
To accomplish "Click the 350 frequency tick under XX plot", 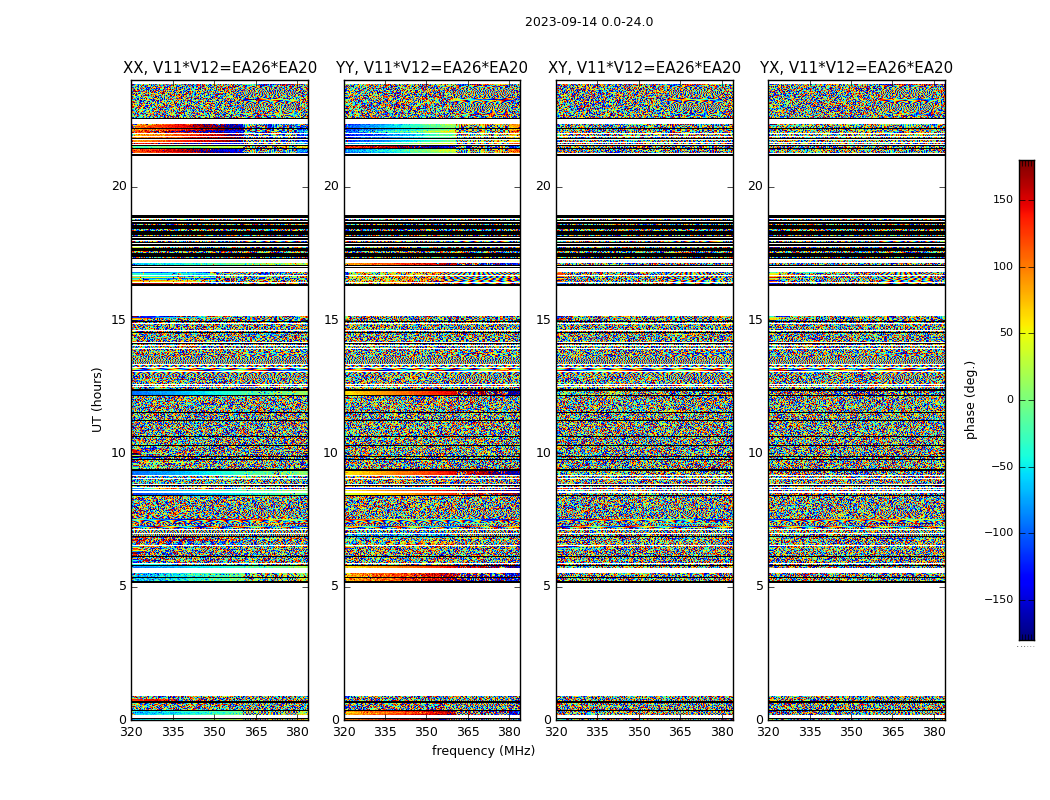I will click(x=214, y=732).
